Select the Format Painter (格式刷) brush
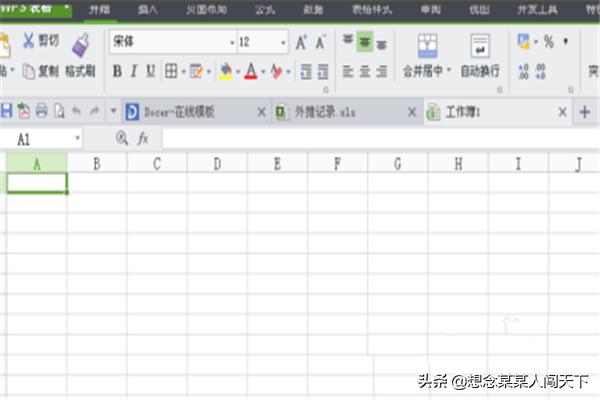Screen dimensions: 600x400 81,44
